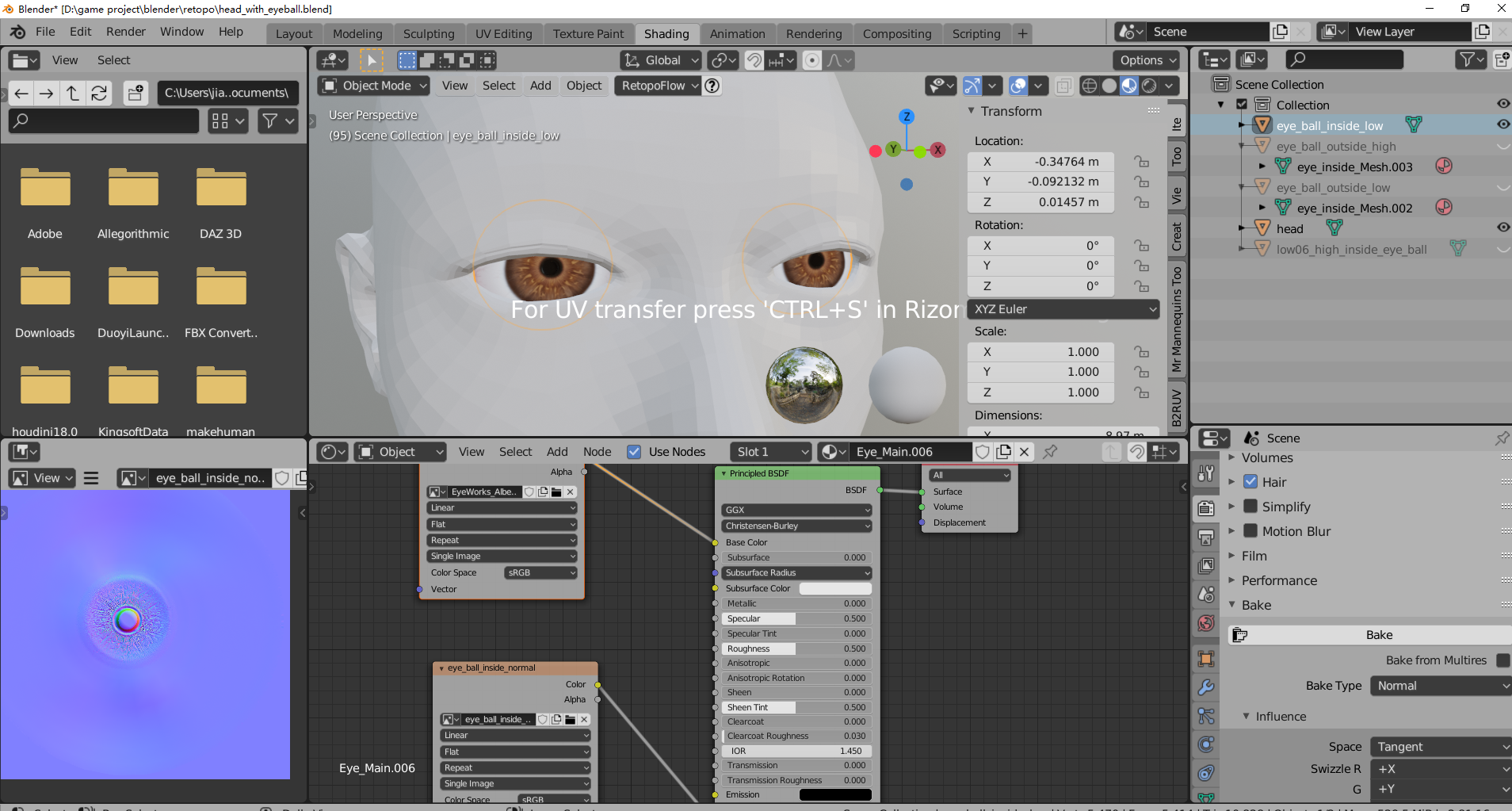Switch viewport to solid shading
Viewport: 1512px width, 811px height.
(x=1109, y=86)
